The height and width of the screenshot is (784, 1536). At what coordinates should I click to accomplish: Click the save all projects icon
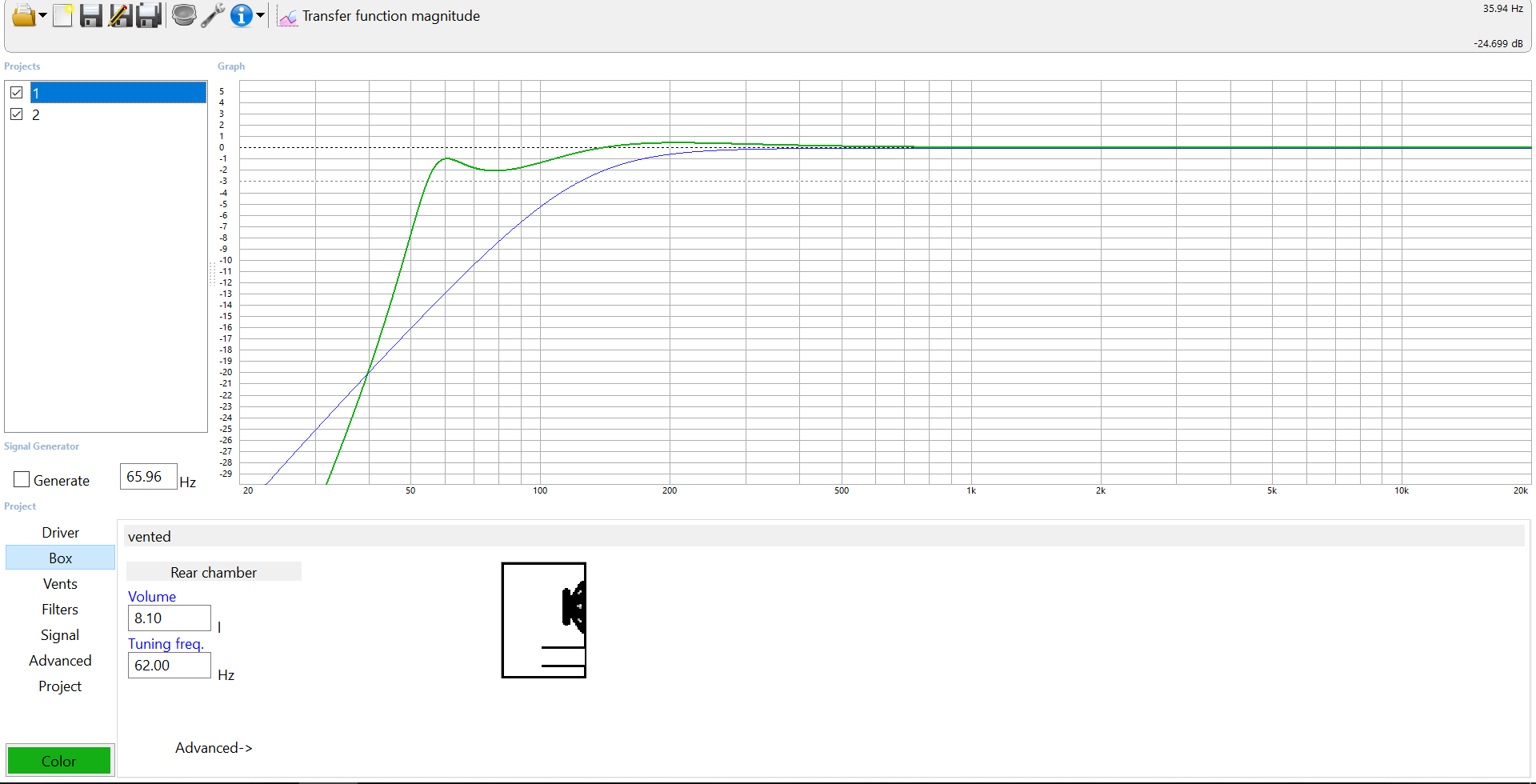[x=149, y=15]
